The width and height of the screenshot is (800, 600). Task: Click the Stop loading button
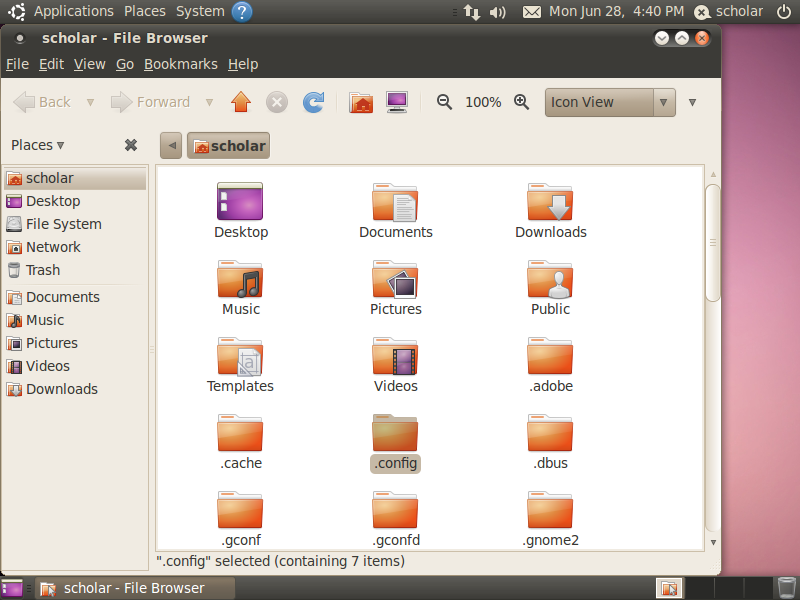(x=277, y=102)
